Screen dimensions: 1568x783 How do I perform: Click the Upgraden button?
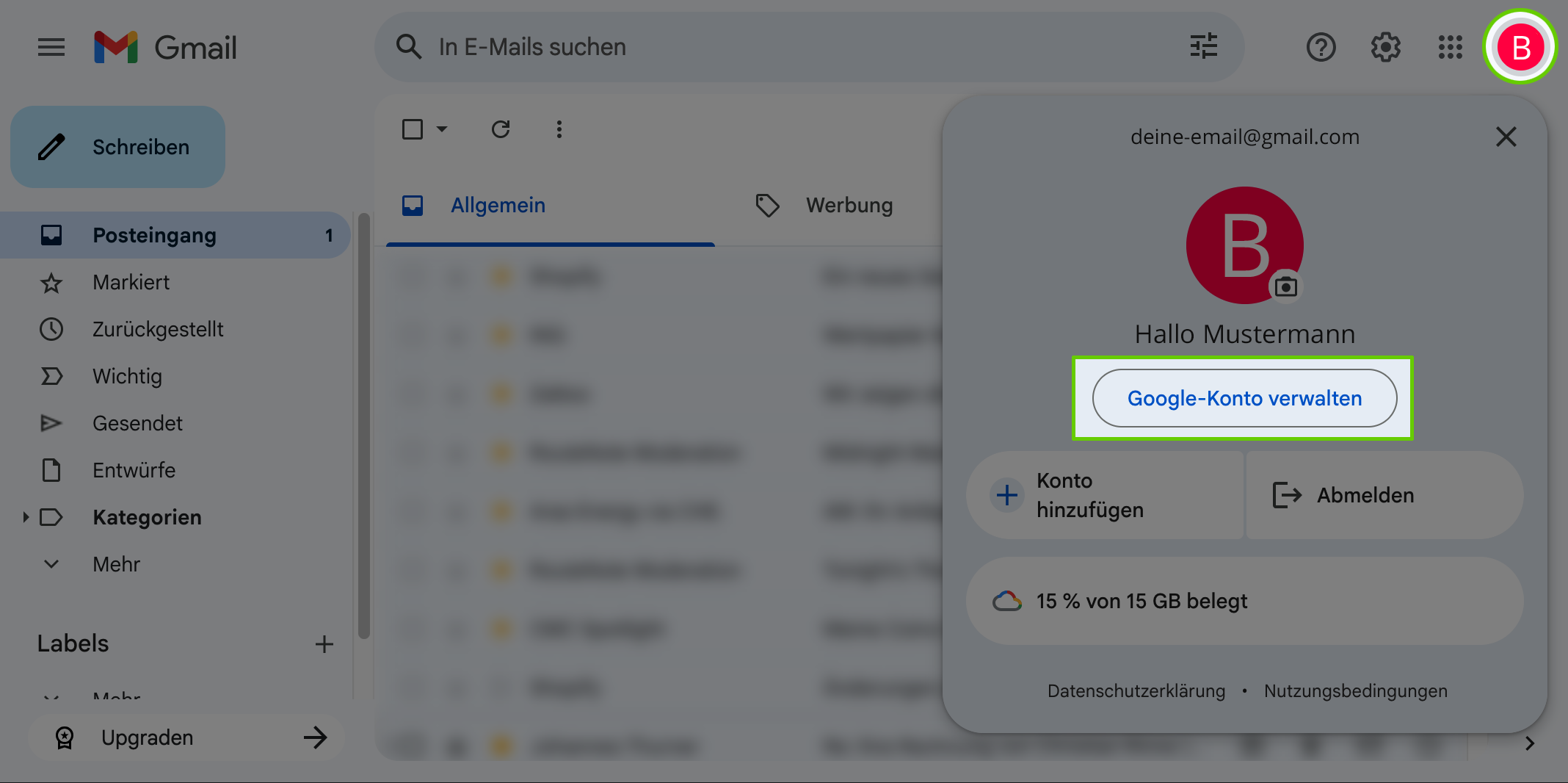pyautogui.click(x=186, y=737)
